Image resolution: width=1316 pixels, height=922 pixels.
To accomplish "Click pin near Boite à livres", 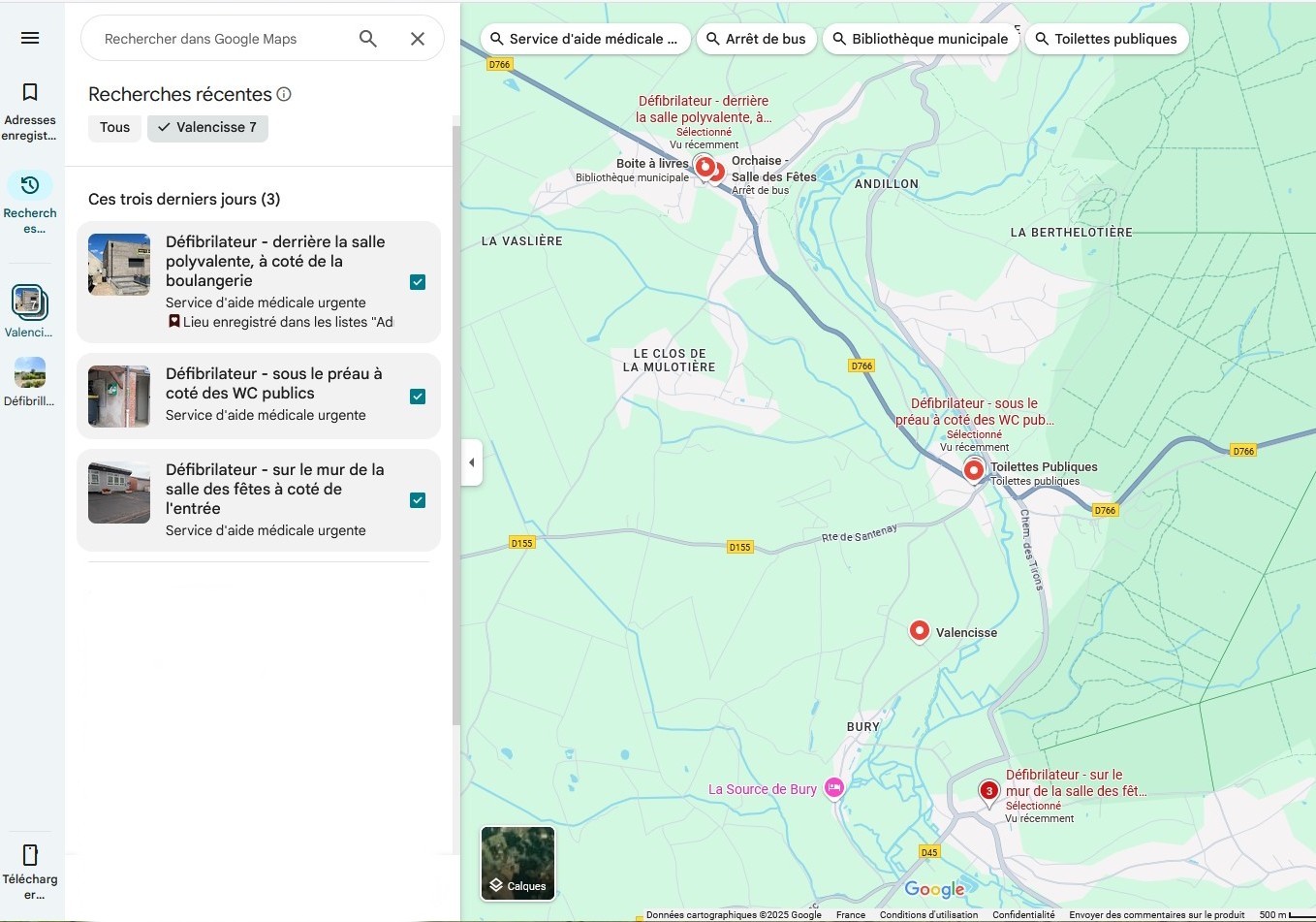I will click(x=705, y=168).
